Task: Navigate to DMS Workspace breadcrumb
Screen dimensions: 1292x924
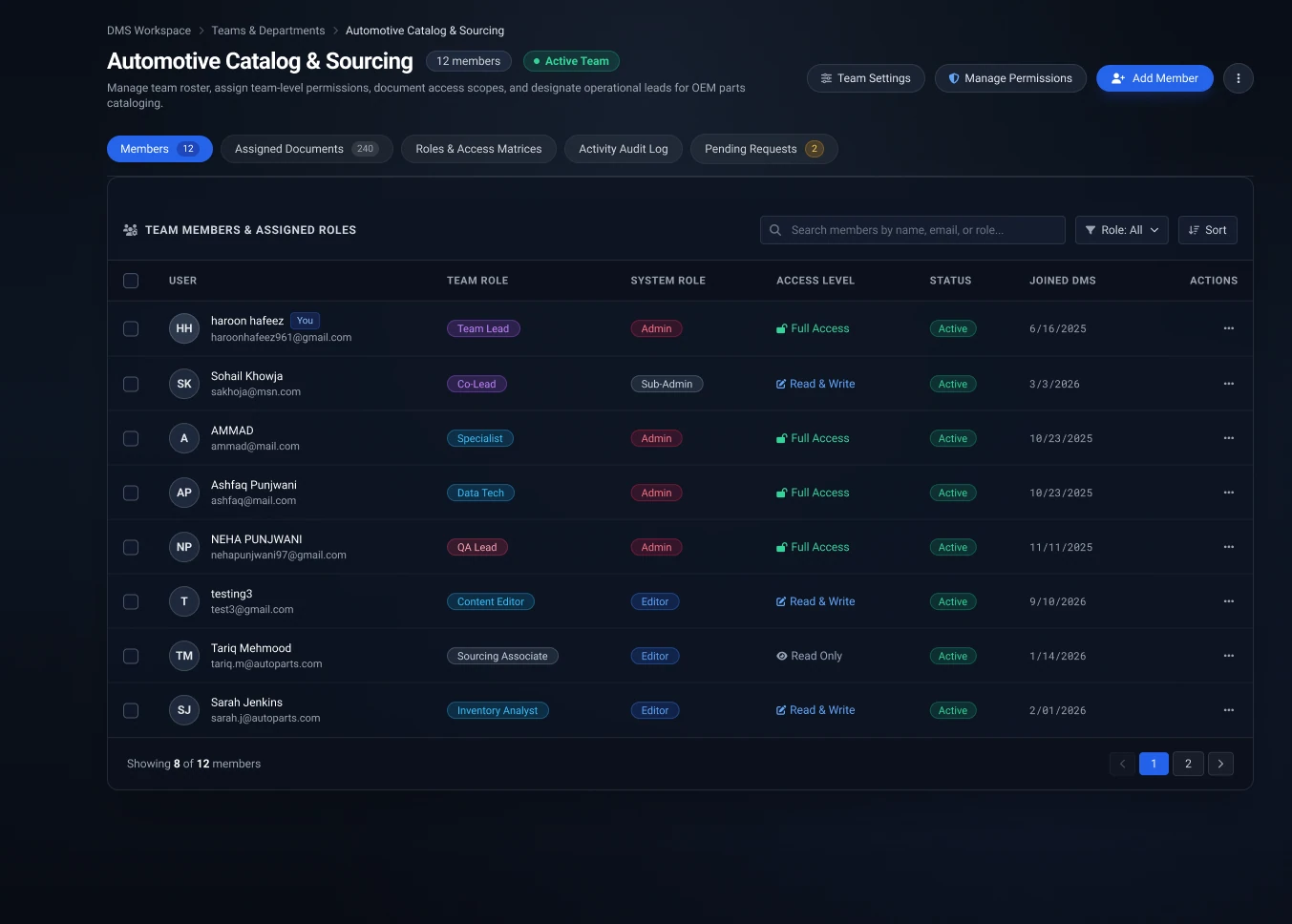Action: pos(149,31)
